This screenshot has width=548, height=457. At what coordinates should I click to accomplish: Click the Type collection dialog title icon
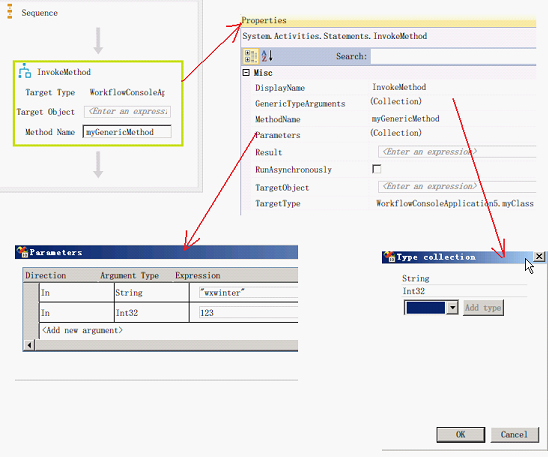(389, 257)
